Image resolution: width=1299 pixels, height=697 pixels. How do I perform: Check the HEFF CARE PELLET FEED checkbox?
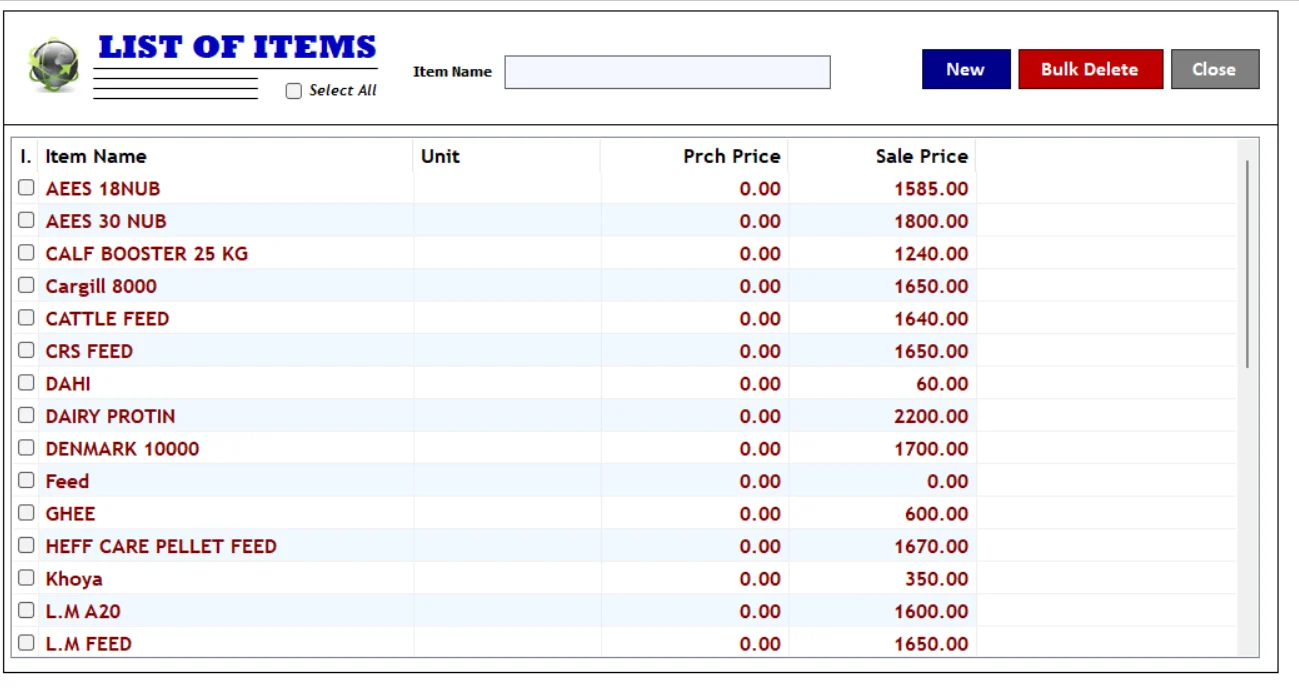(x=26, y=545)
